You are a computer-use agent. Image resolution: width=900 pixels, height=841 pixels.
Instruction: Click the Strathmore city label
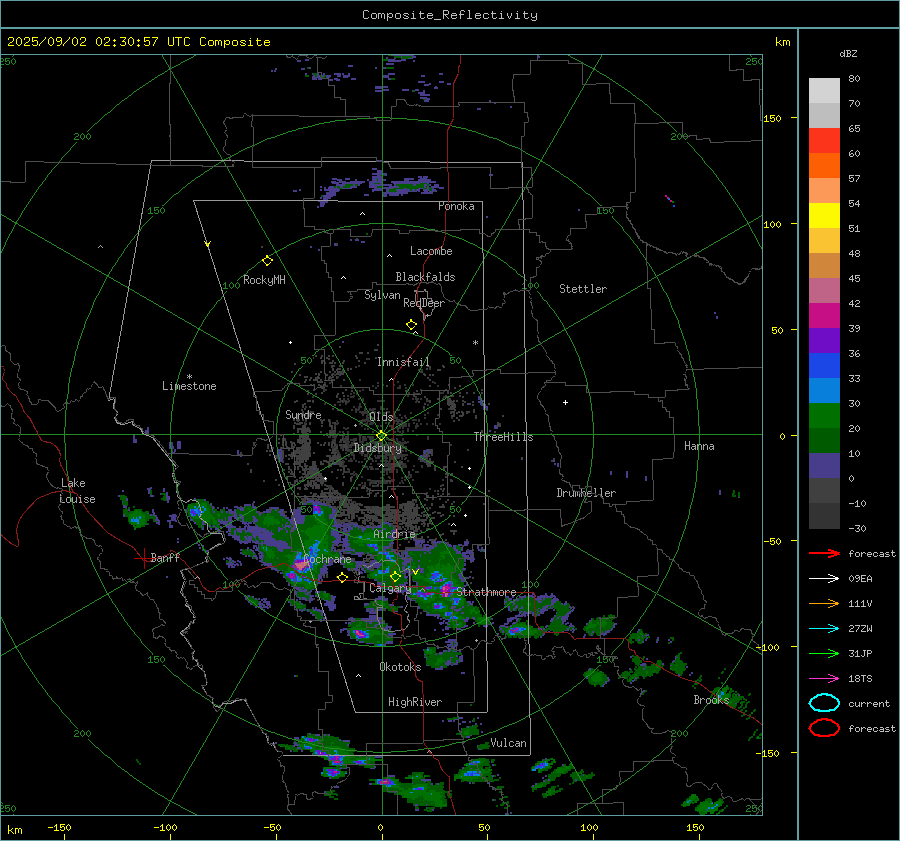click(x=486, y=592)
